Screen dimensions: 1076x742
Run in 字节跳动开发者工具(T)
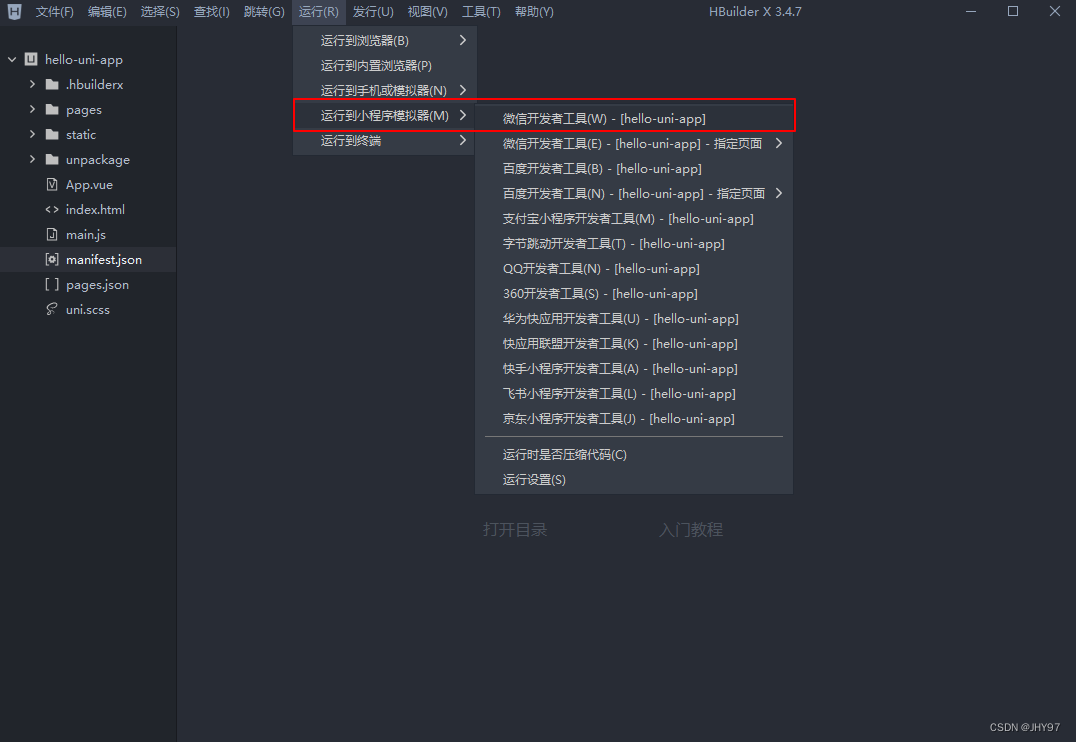point(633,244)
